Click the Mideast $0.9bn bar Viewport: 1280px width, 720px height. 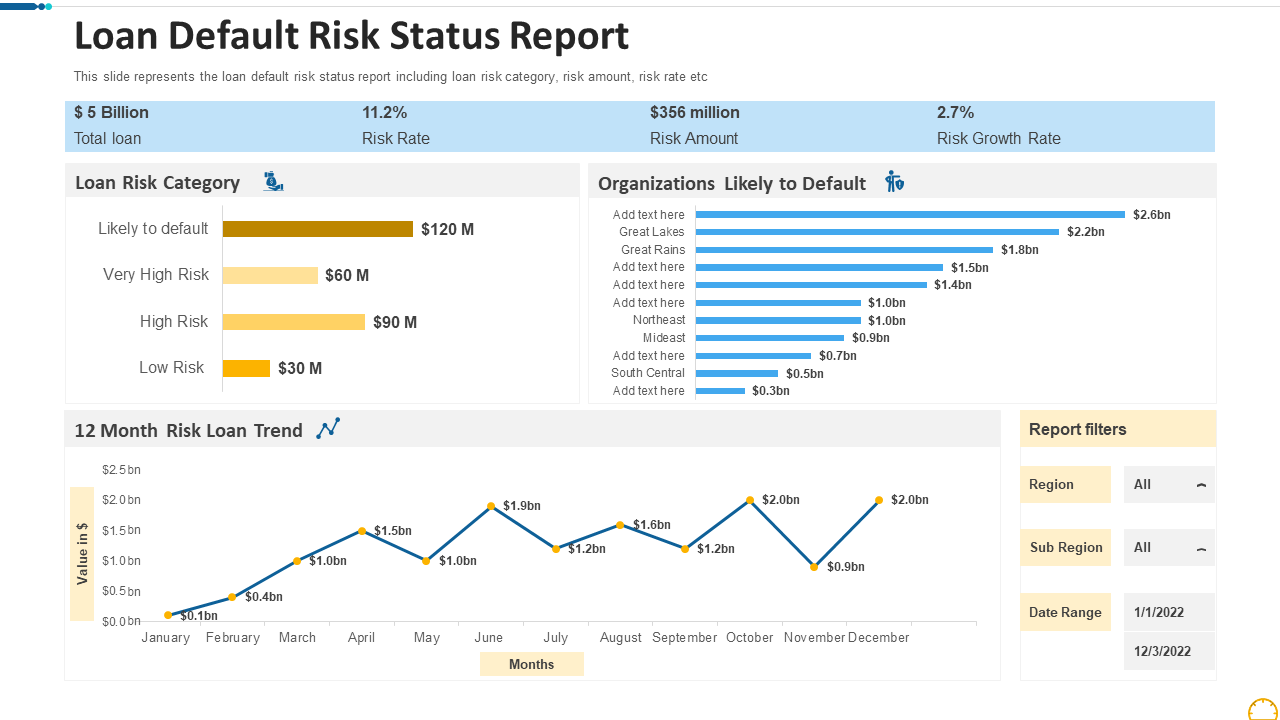pos(770,338)
